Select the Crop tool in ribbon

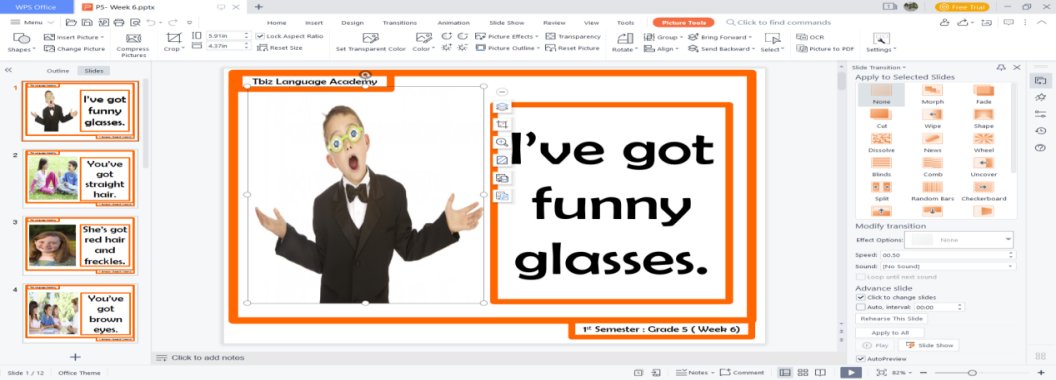[173, 43]
